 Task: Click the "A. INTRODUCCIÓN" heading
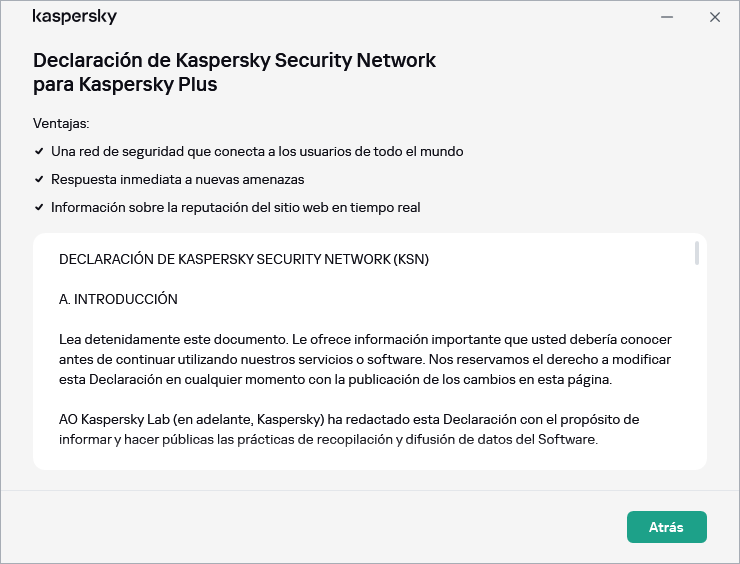pos(118,299)
